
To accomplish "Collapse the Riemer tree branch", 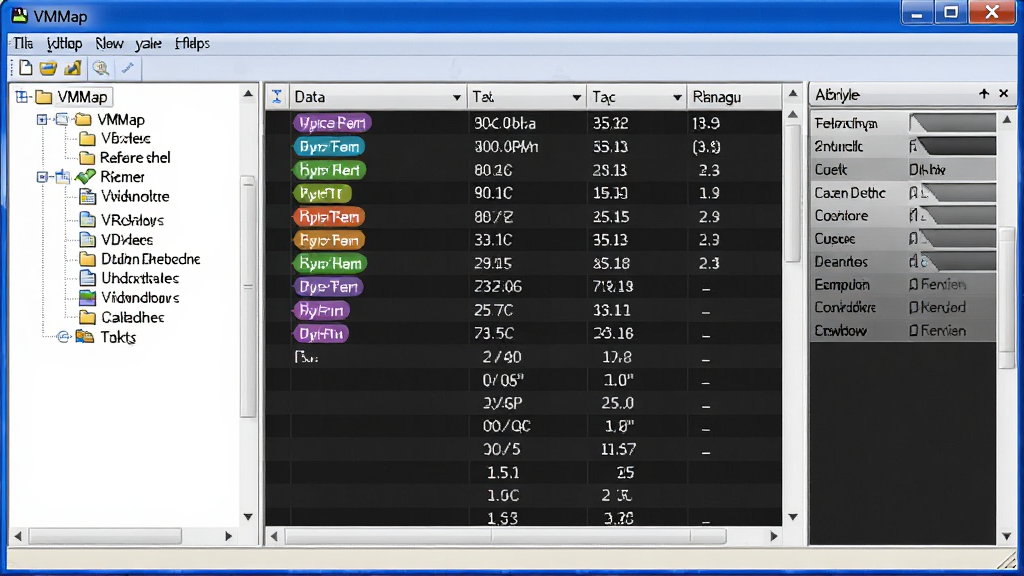I will pyautogui.click(x=42, y=177).
